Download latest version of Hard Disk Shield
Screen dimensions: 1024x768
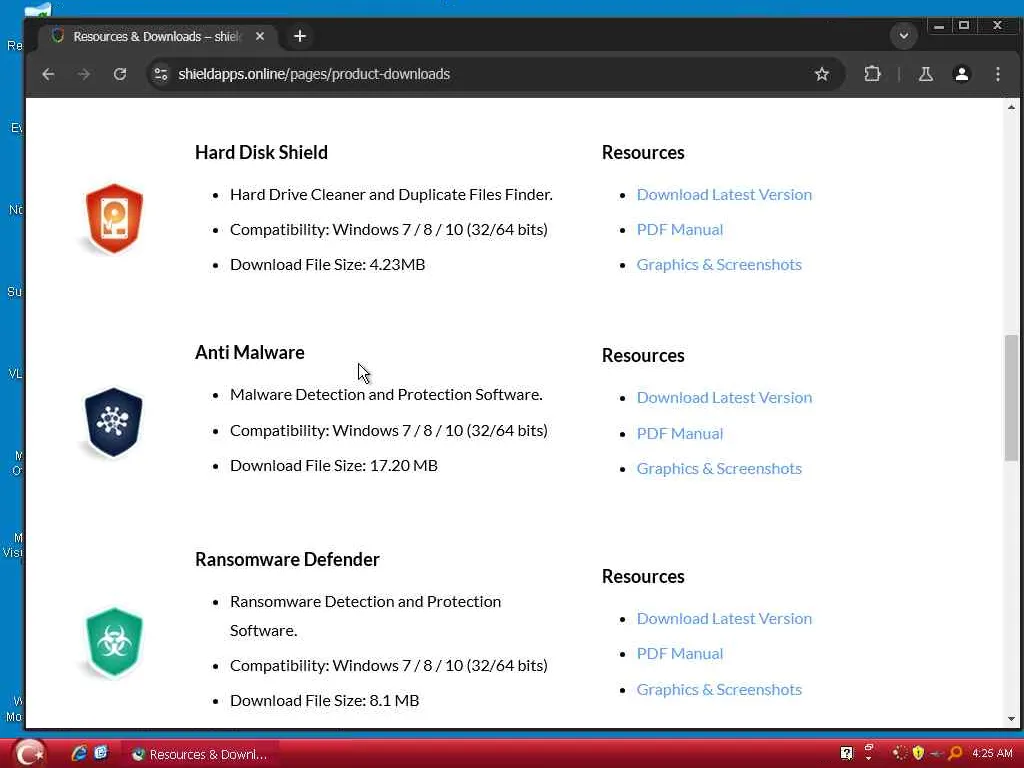click(x=724, y=194)
